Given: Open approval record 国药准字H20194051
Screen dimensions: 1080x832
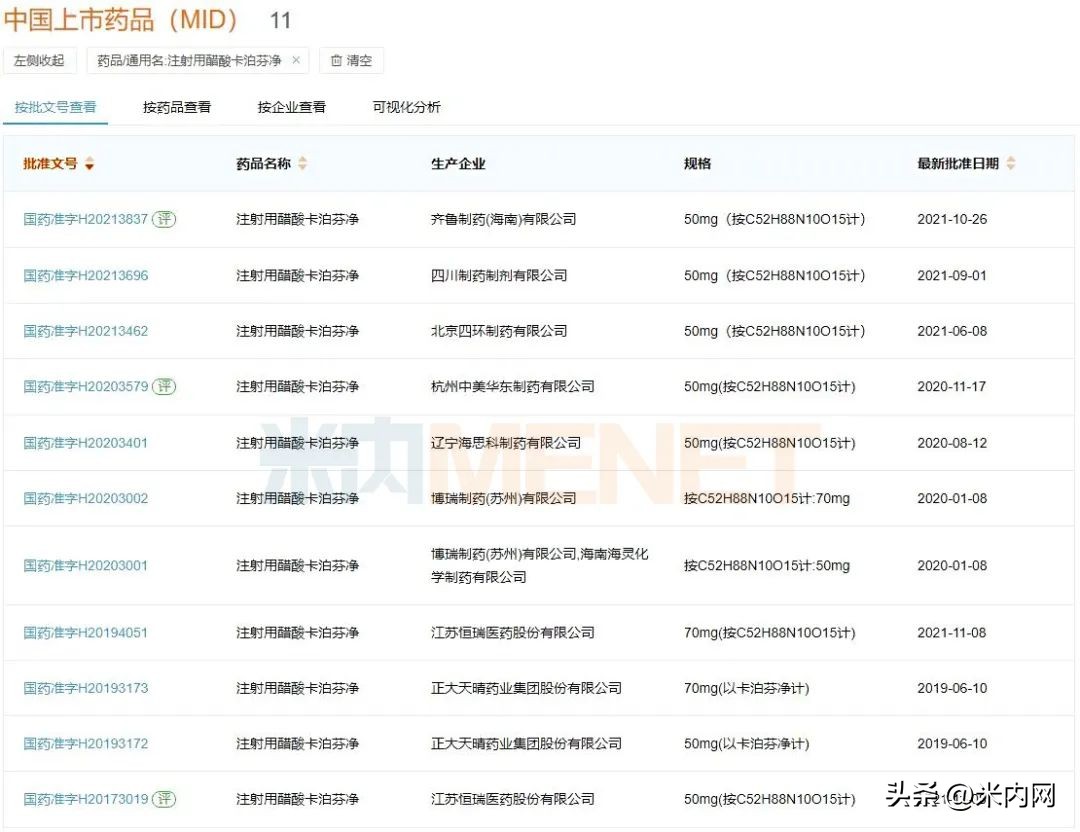Looking at the screenshot, I should [x=85, y=633].
